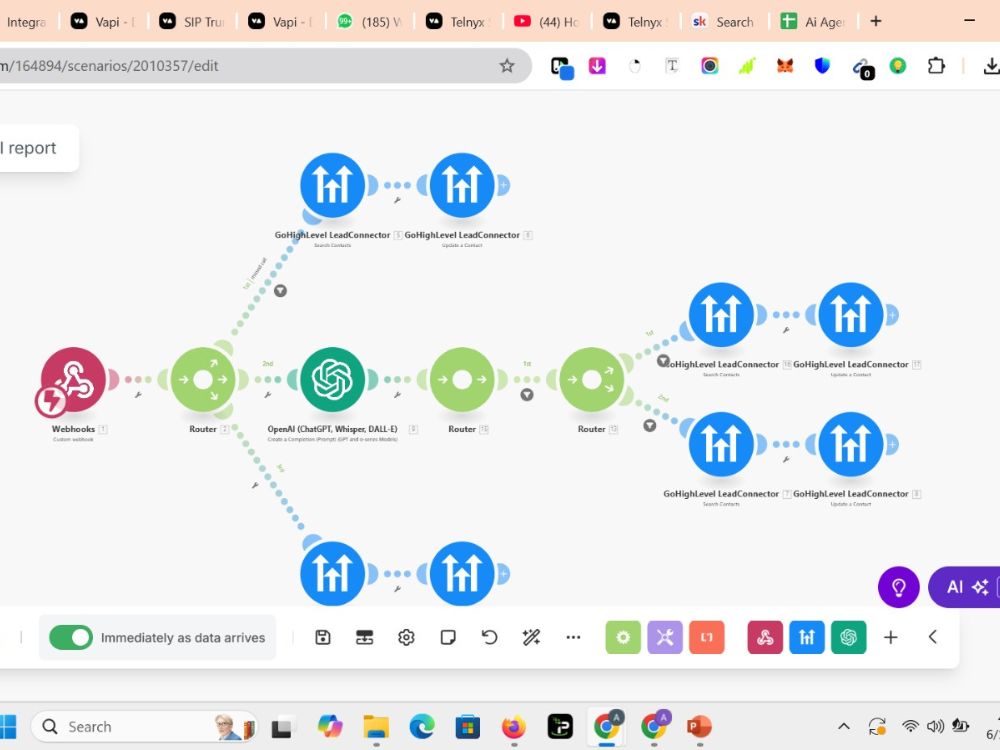Bookmark this page with the star icon

(507, 66)
